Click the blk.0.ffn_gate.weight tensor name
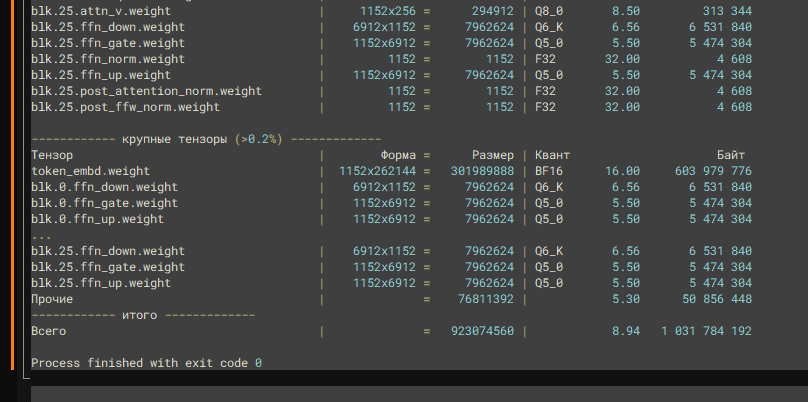 click(x=105, y=203)
